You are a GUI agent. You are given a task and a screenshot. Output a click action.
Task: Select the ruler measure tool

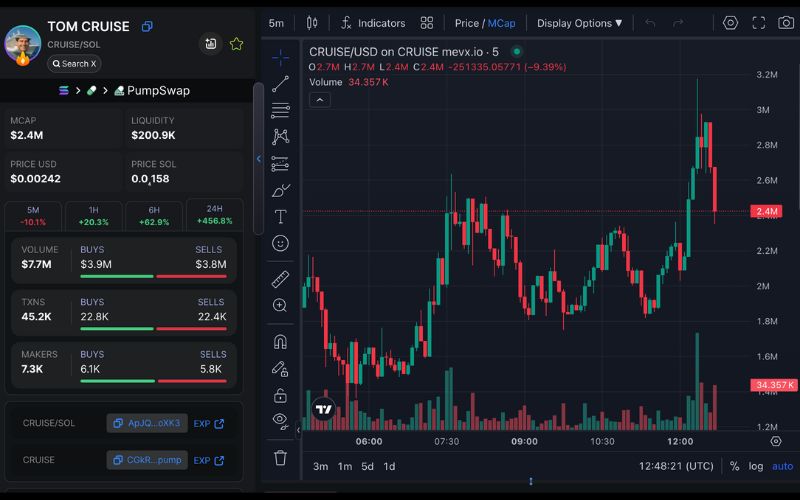280,279
